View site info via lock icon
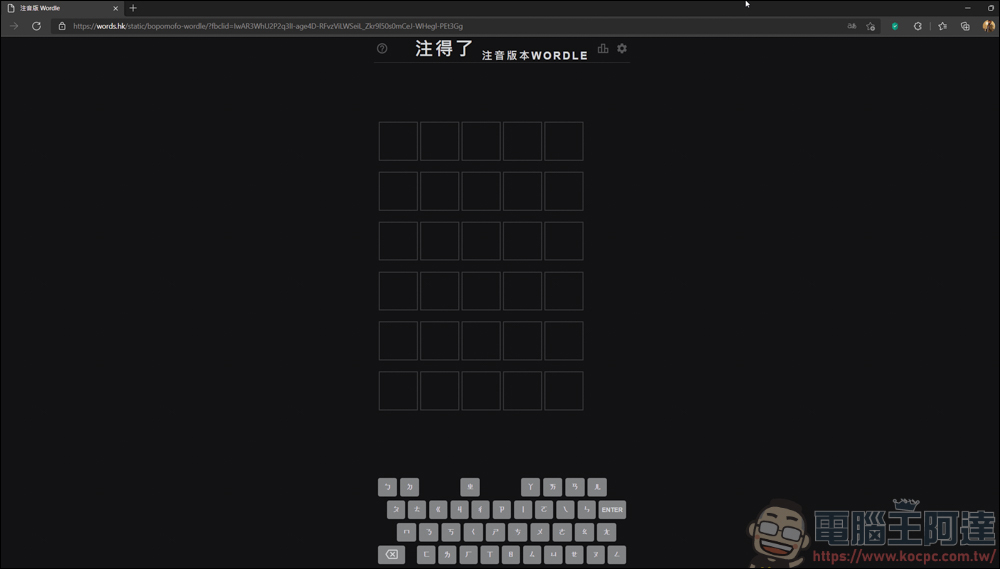 (x=62, y=26)
